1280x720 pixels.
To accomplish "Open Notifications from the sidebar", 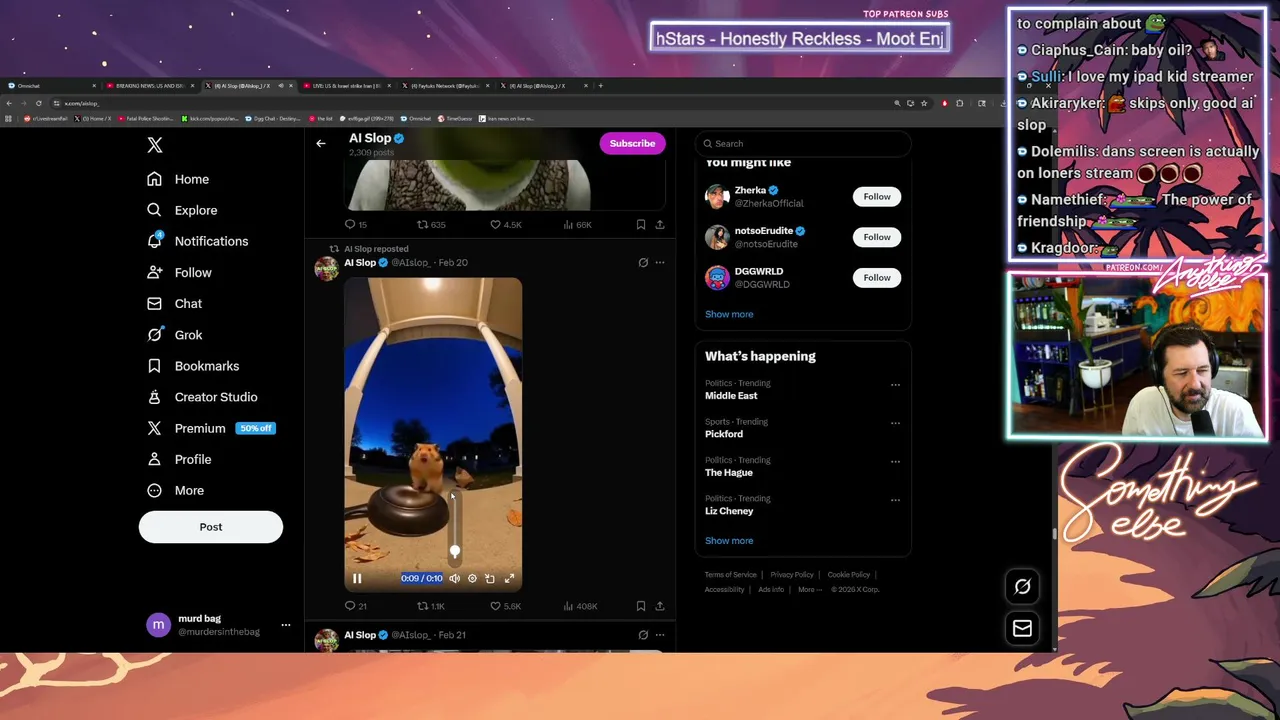I will (198, 241).
